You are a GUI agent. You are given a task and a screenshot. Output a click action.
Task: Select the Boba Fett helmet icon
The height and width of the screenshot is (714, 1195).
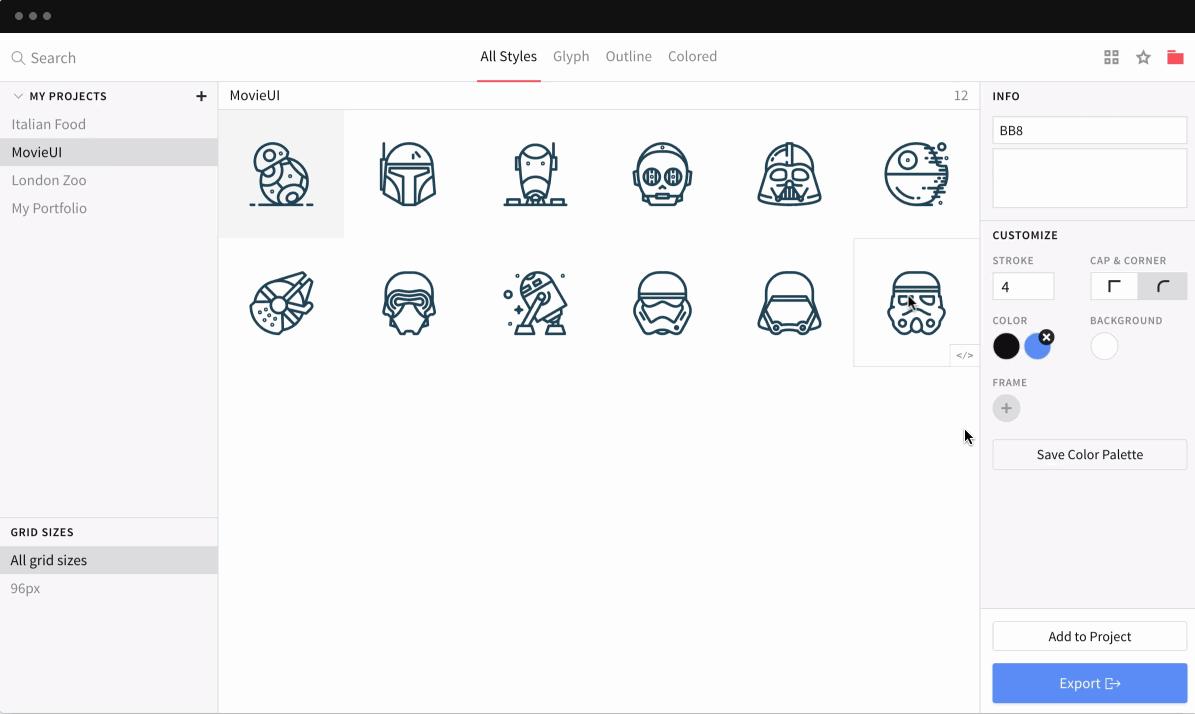coord(408,174)
